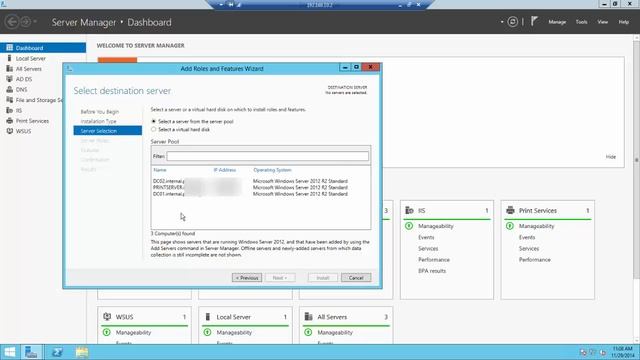
Task: Click Performance in the IIS tile
Action: pyautogui.click(x=434, y=260)
